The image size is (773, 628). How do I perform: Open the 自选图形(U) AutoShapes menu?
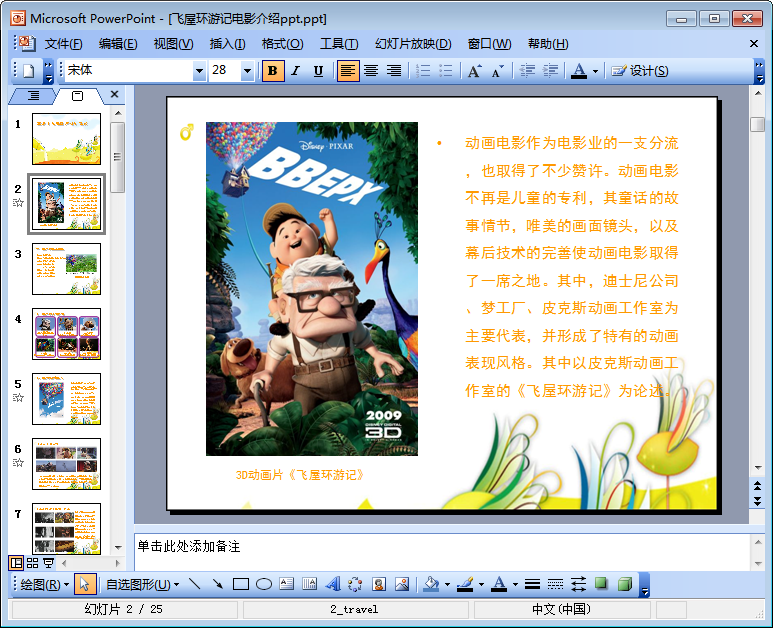coord(142,585)
